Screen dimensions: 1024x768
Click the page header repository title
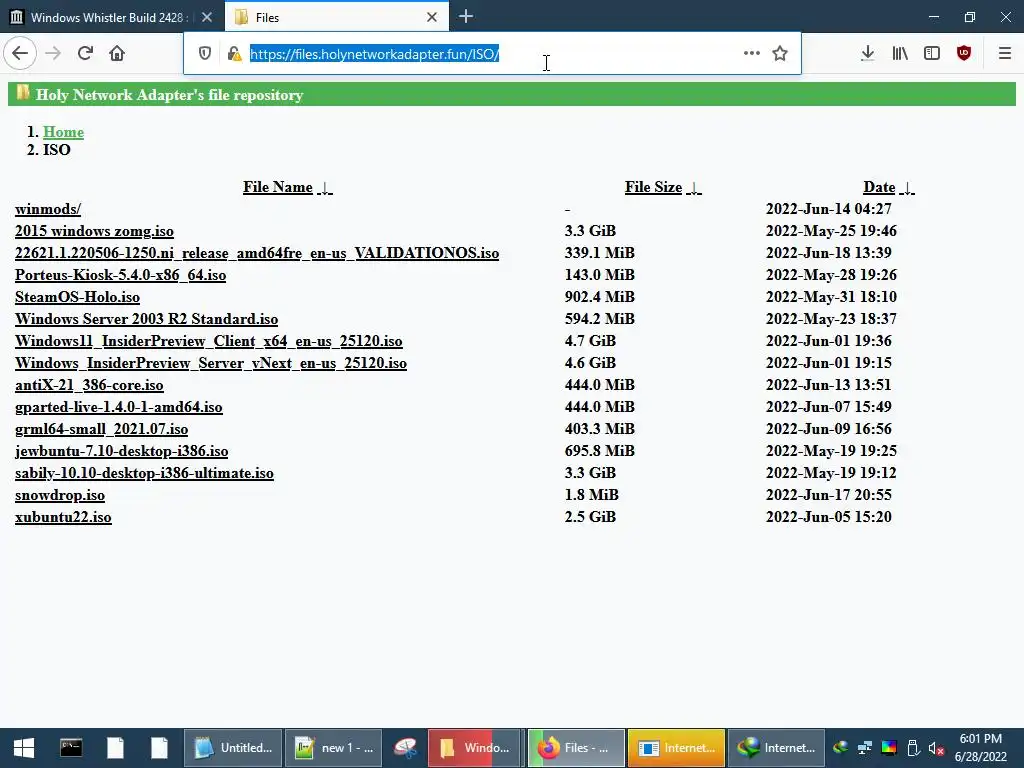pyautogui.click(x=169, y=95)
